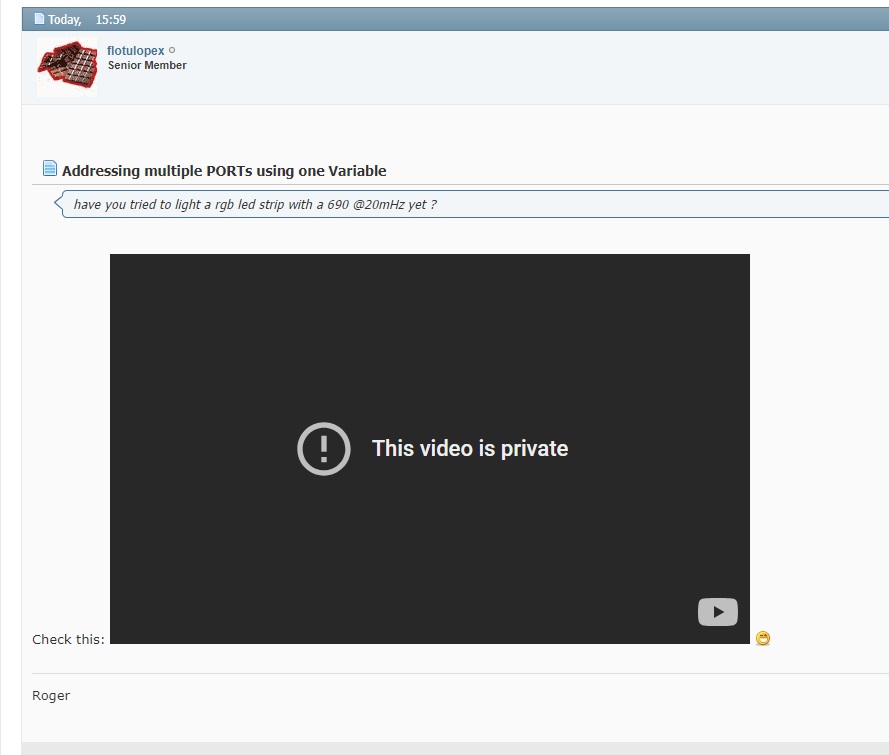Click the quote box pointer arrow
This screenshot has height=755, width=889.
(x=58, y=205)
